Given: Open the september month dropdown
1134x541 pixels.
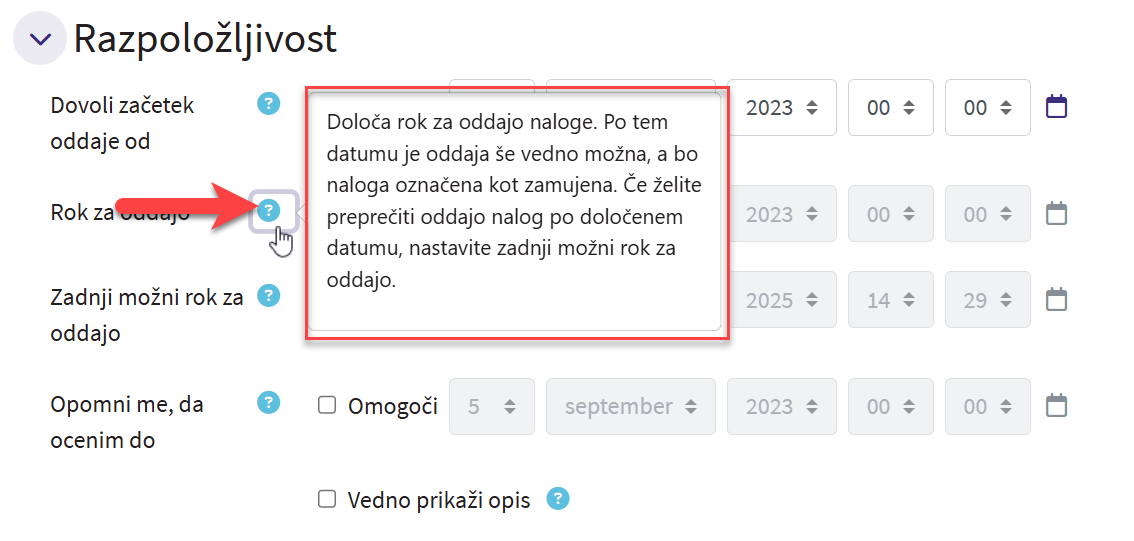Looking at the screenshot, I should [630, 407].
